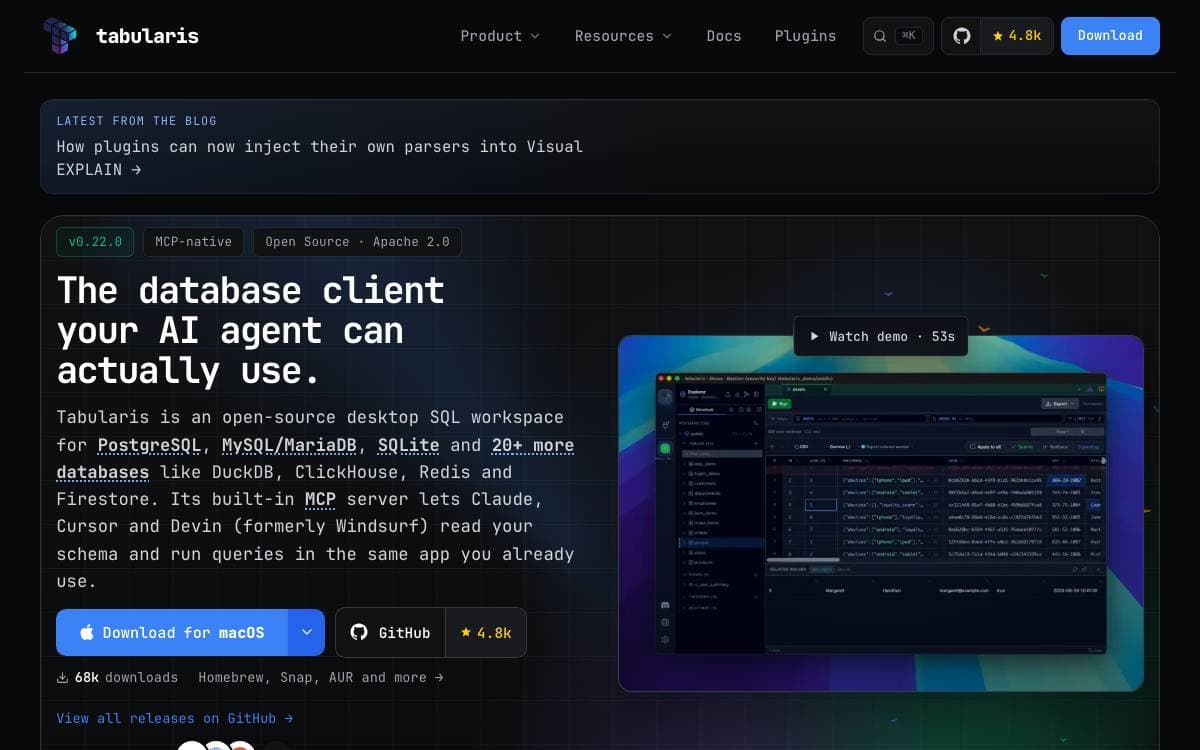The height and width of the screenshot is (750, 1200).
Task: Click the MCP-native badge
Action: tap(194, 242)
